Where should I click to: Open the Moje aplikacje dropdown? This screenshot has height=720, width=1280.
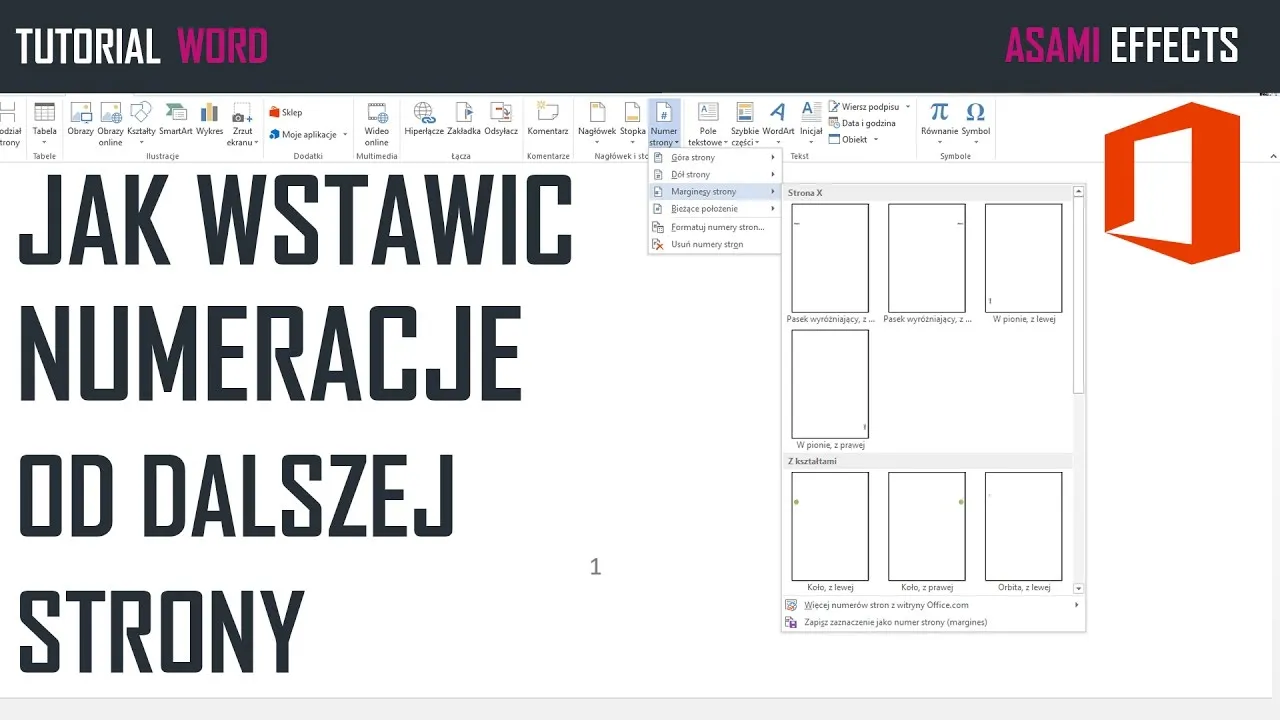coord(308,134)
